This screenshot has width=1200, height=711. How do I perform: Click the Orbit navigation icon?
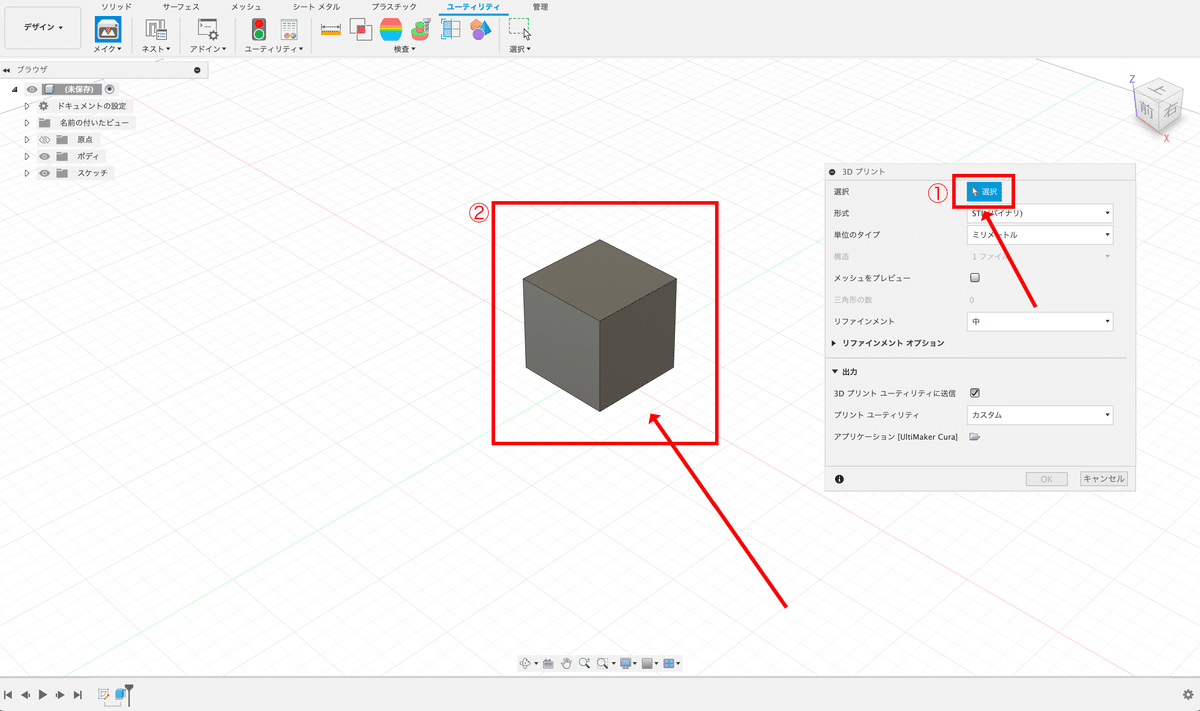(x=525, y=663)
